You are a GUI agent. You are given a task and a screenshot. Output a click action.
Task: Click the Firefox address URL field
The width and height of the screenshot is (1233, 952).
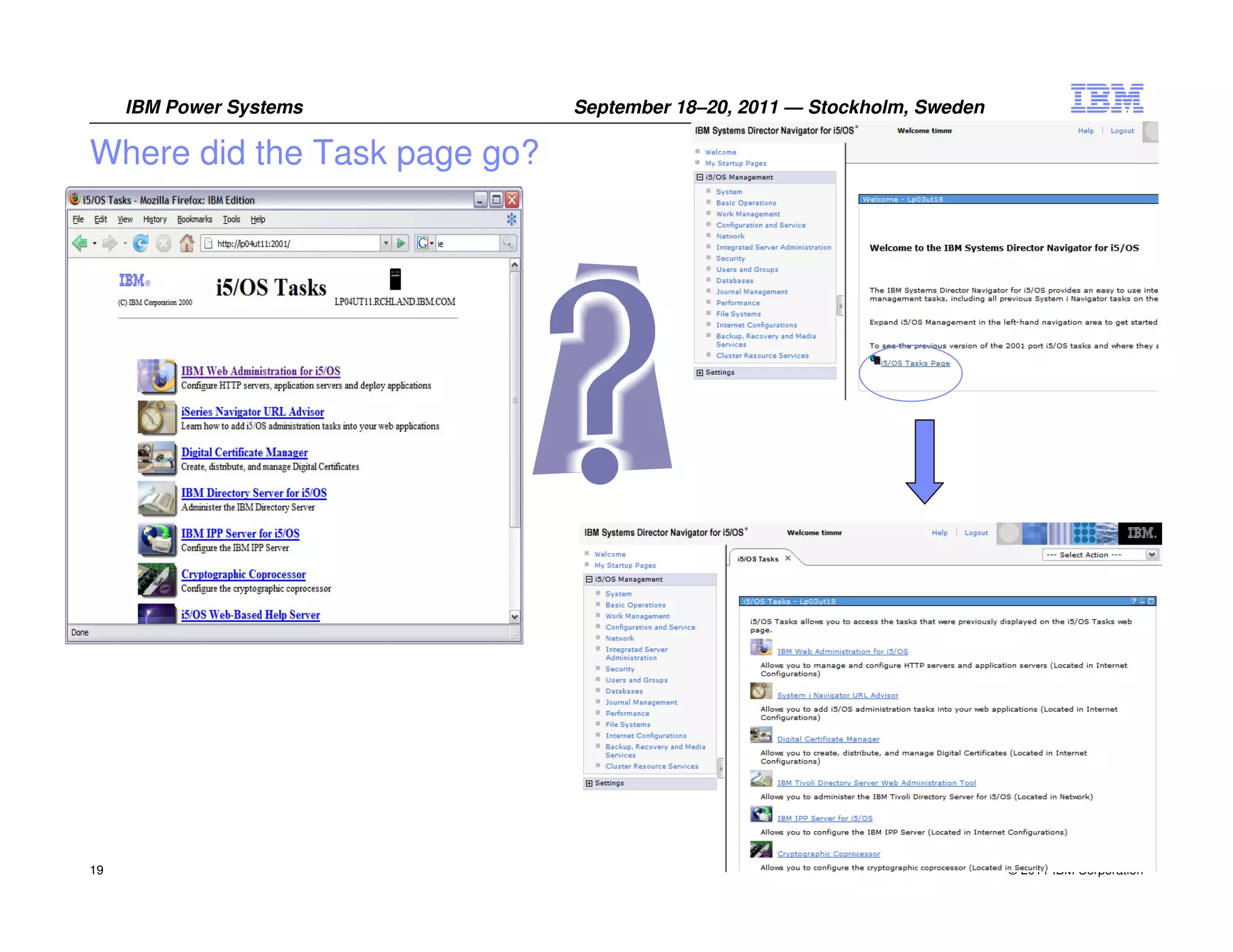291,243
